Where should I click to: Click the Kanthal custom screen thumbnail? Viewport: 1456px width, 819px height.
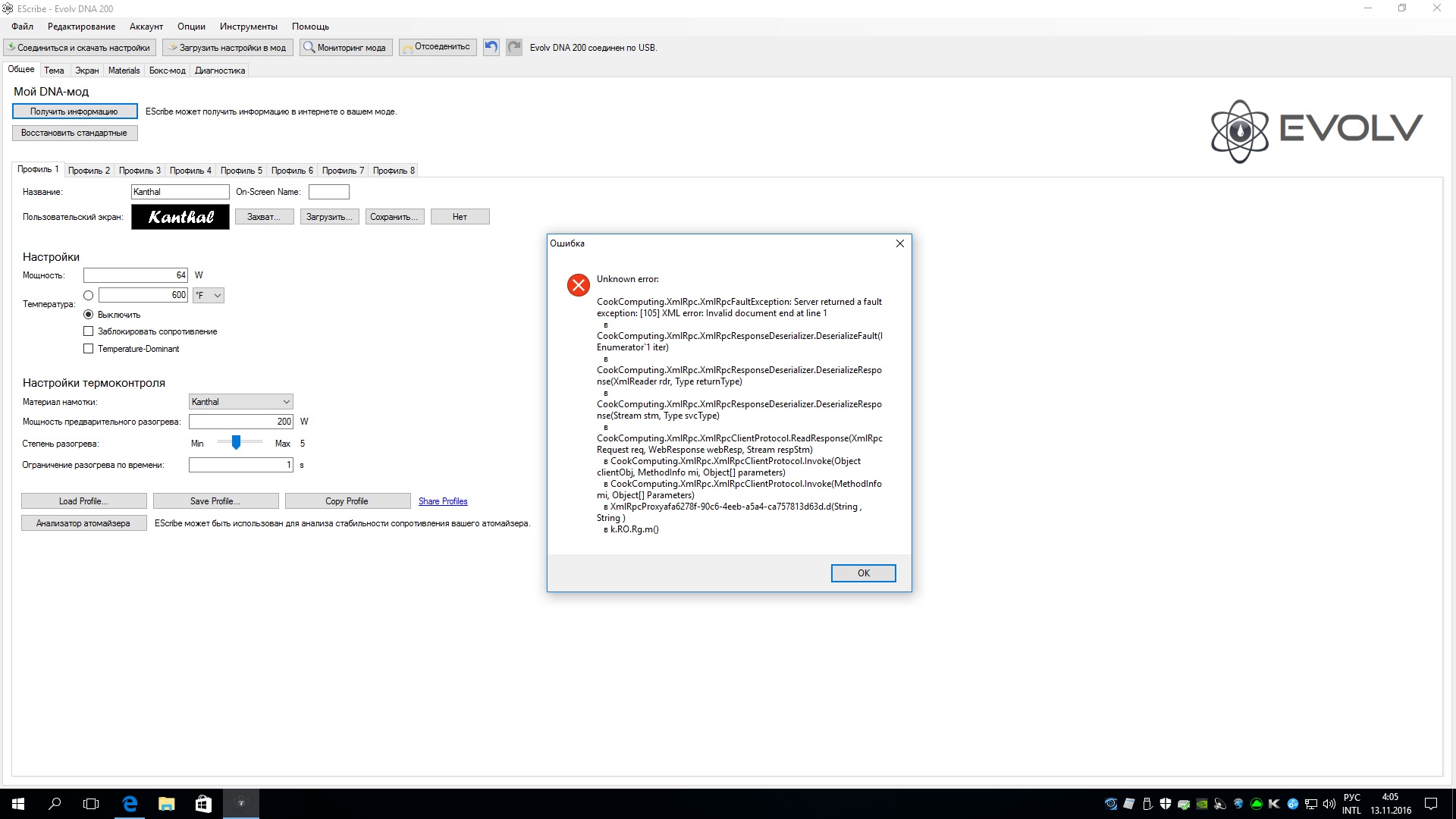pos(180,217)
